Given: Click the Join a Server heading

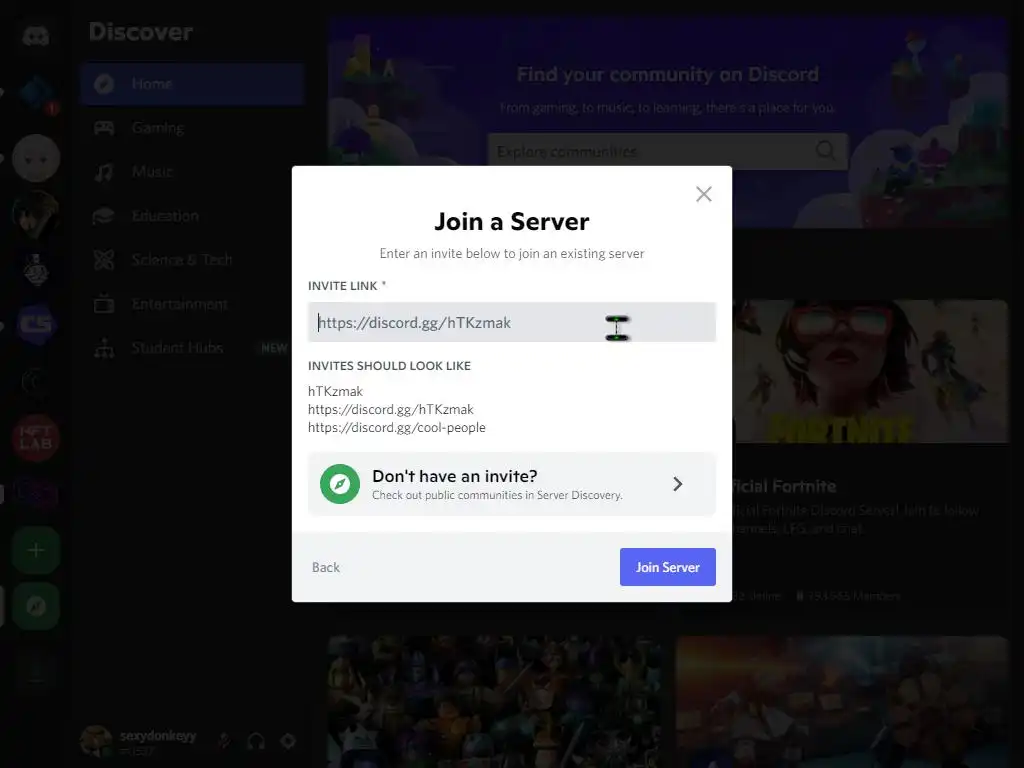Looking at the screenshot, I should pos(511,221).
